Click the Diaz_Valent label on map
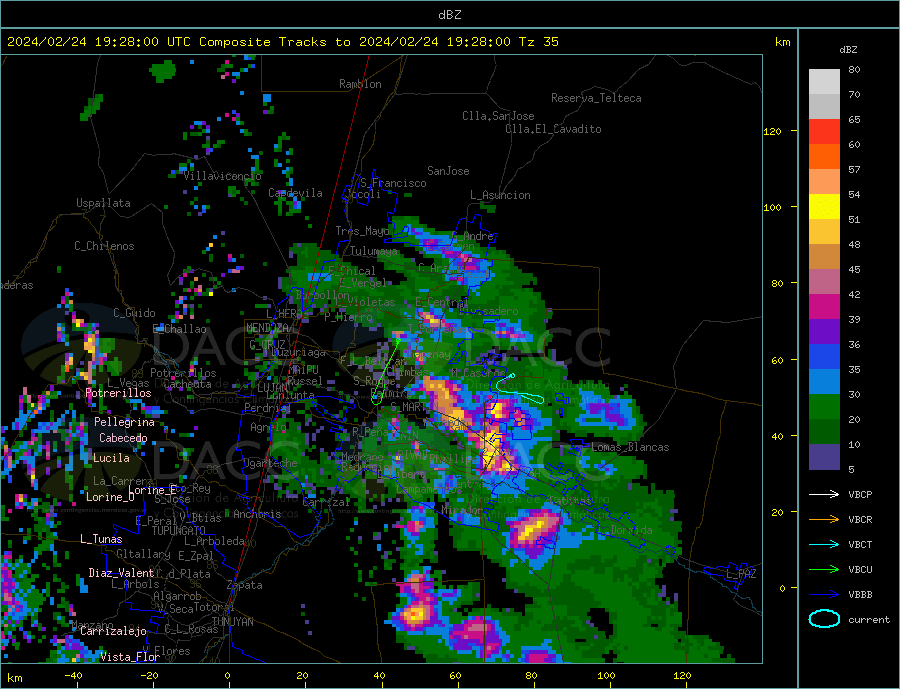 click(x=121, y=573)
